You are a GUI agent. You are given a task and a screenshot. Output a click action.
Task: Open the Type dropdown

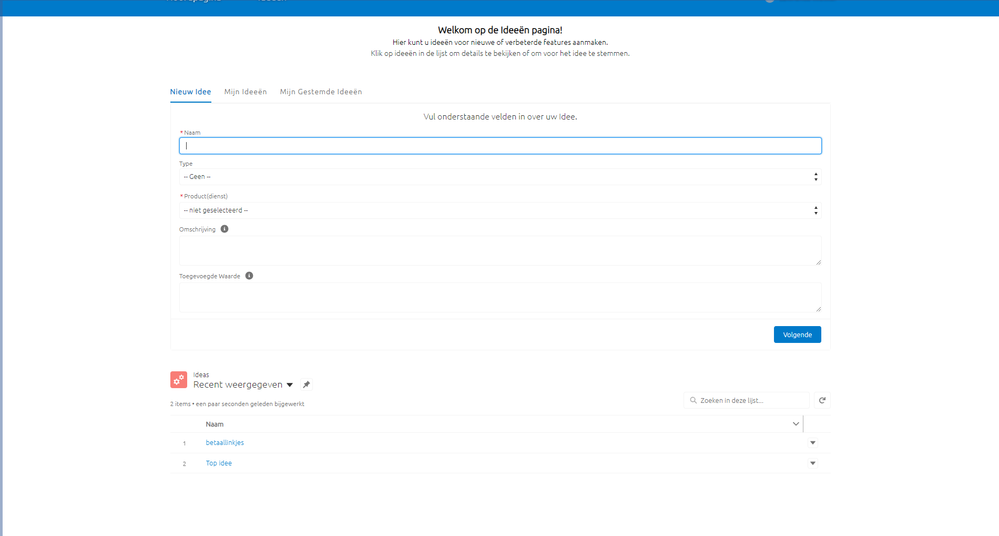(x=500, y=177)
